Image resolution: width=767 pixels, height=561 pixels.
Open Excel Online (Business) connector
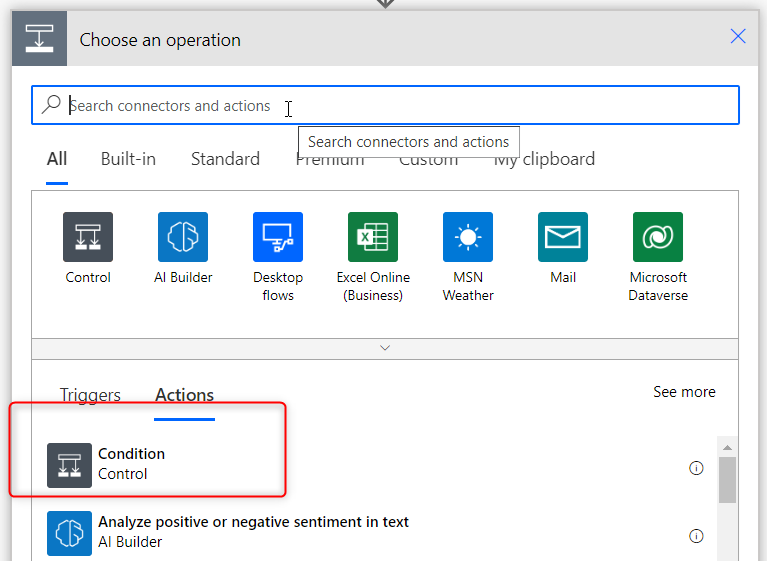373,237
